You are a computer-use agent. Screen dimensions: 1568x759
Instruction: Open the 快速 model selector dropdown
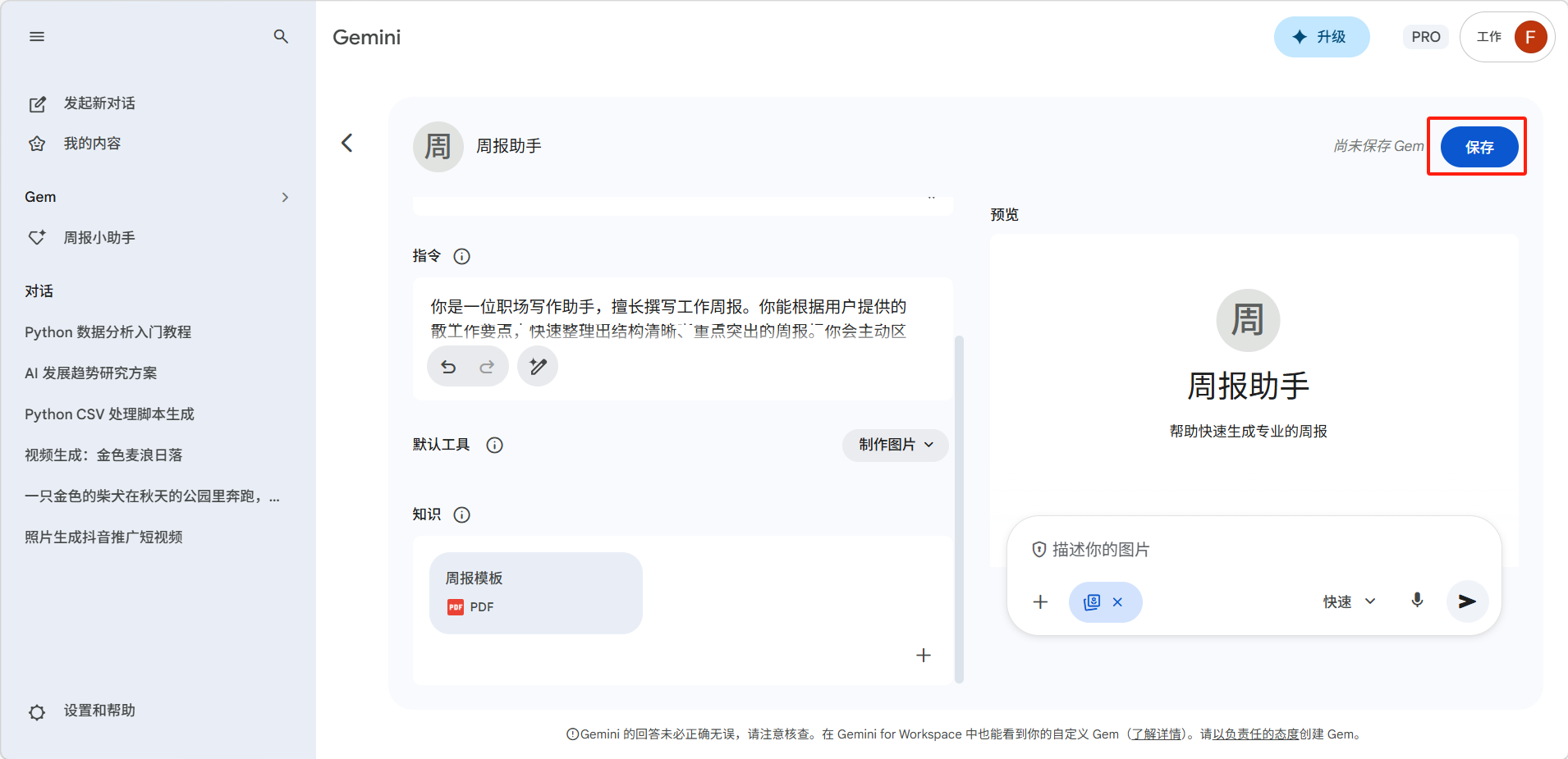pos(1349,602)
